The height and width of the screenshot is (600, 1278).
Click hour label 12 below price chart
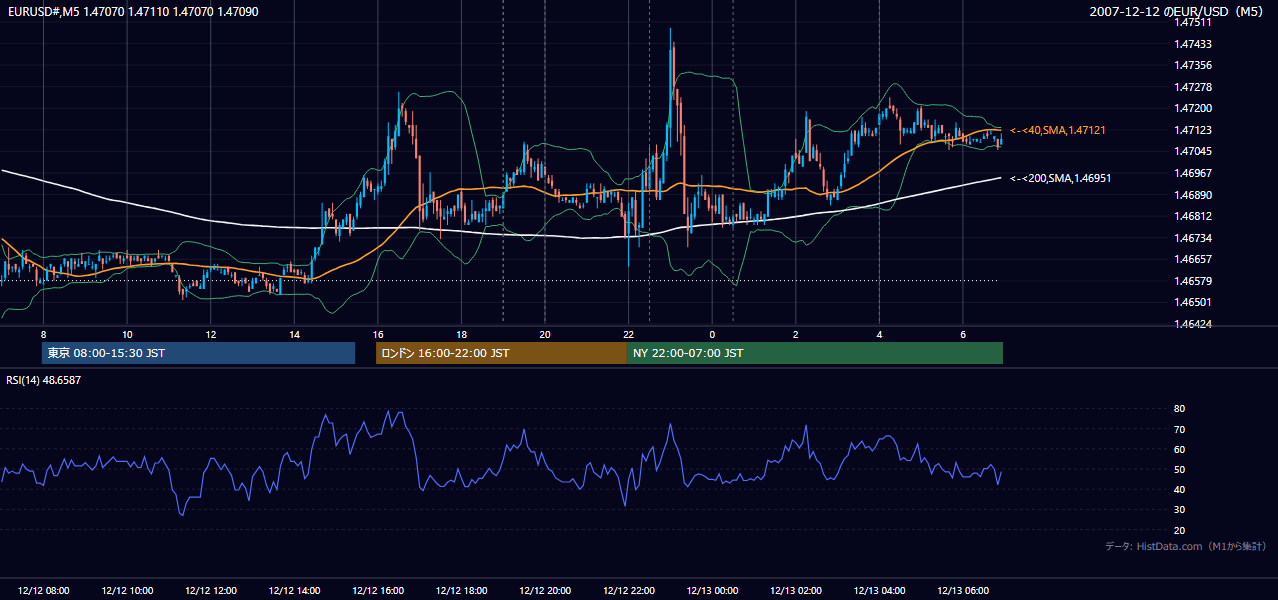click(x=210, y=334)
